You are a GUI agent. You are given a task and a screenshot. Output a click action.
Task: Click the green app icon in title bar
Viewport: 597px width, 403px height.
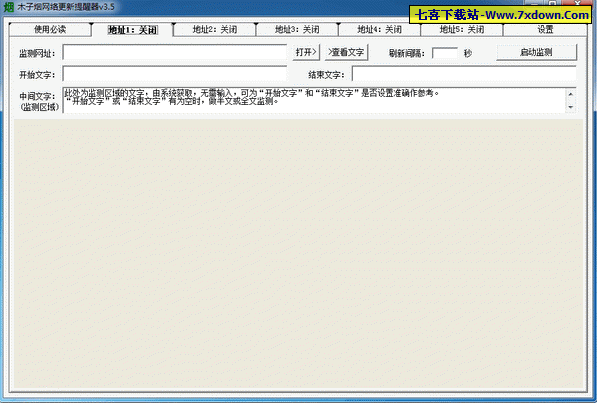point(8,7)
